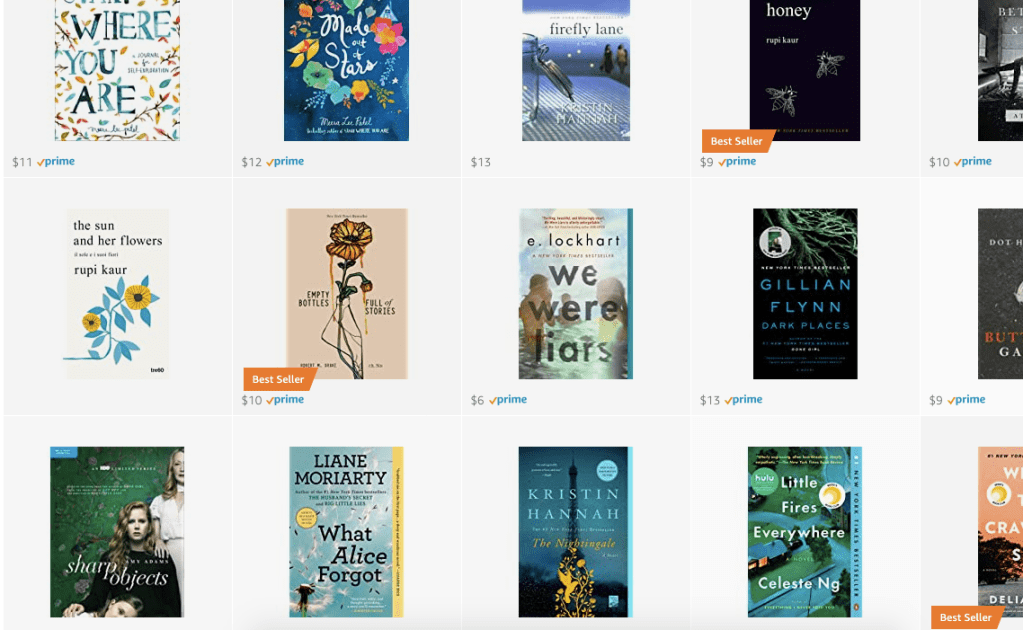Click the Best Seller badge on Crawdads book

[966, 617]
